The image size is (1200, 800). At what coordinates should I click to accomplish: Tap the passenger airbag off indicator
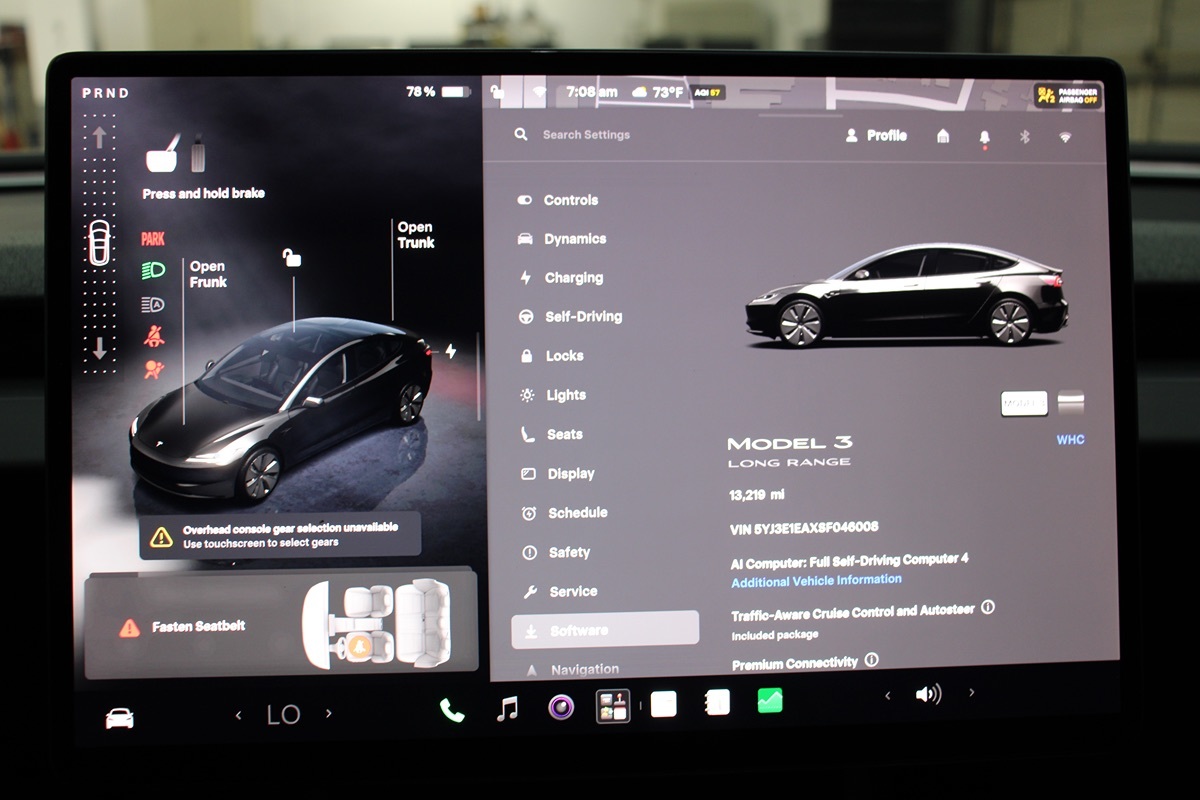(1067, 96)
